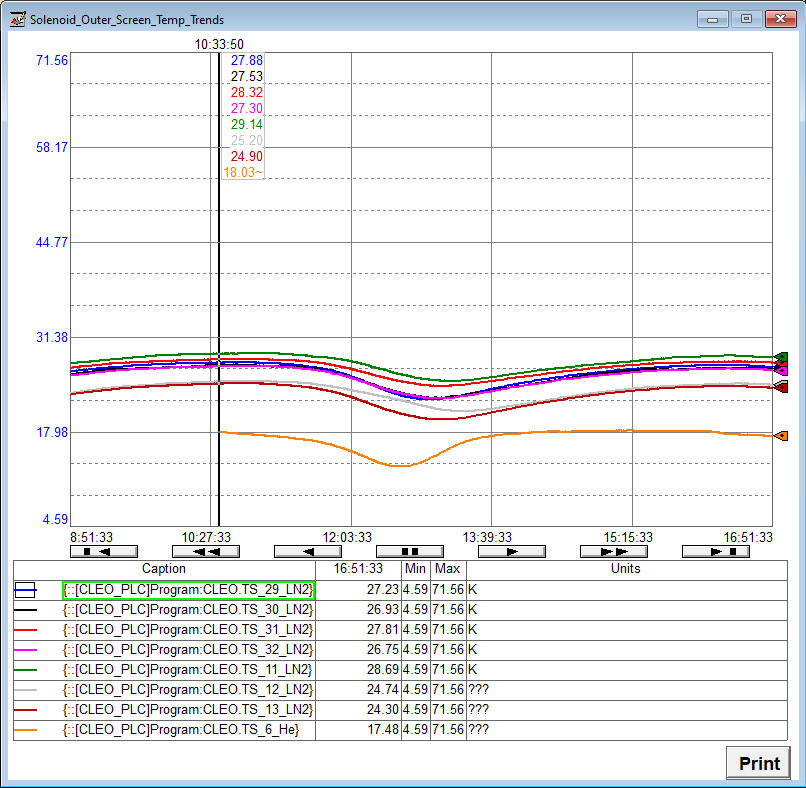
Task: Click the fast rewind double-arrow button
Action: coord(206,551)
